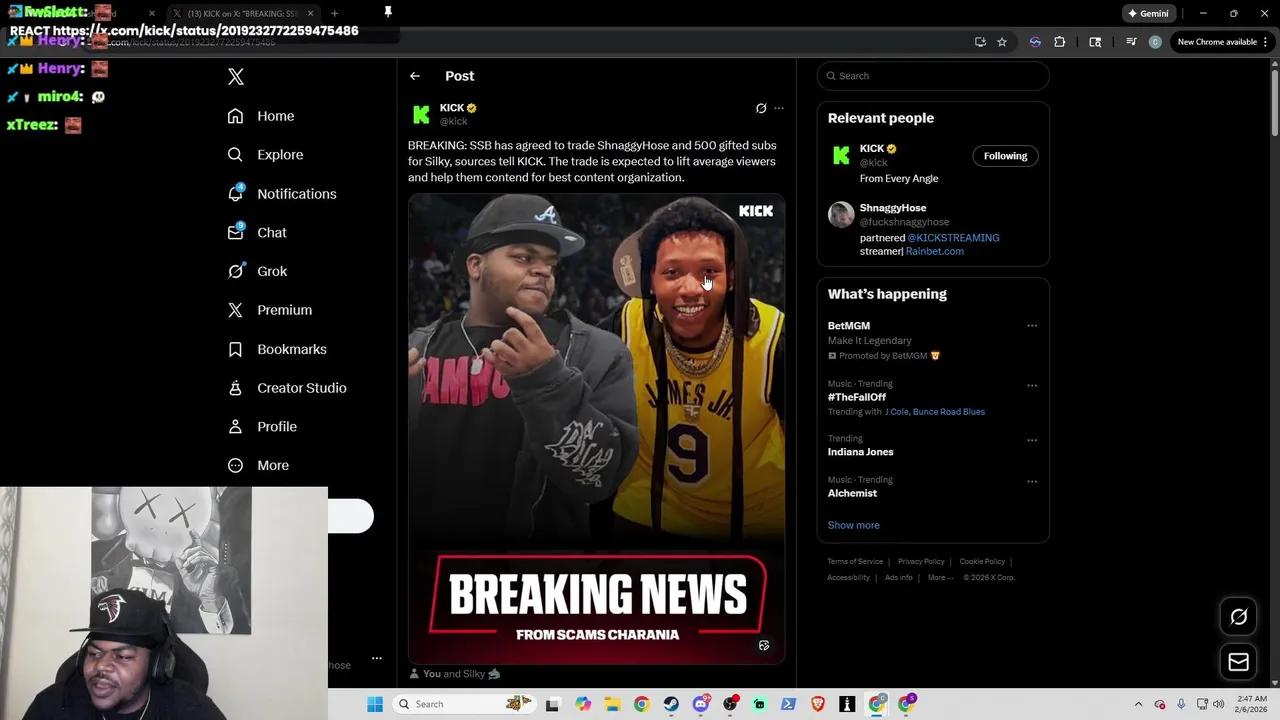Open PowerShell from the taskbar
The height and width of the screenshot is (720, 1280).
tap(788, 704)
